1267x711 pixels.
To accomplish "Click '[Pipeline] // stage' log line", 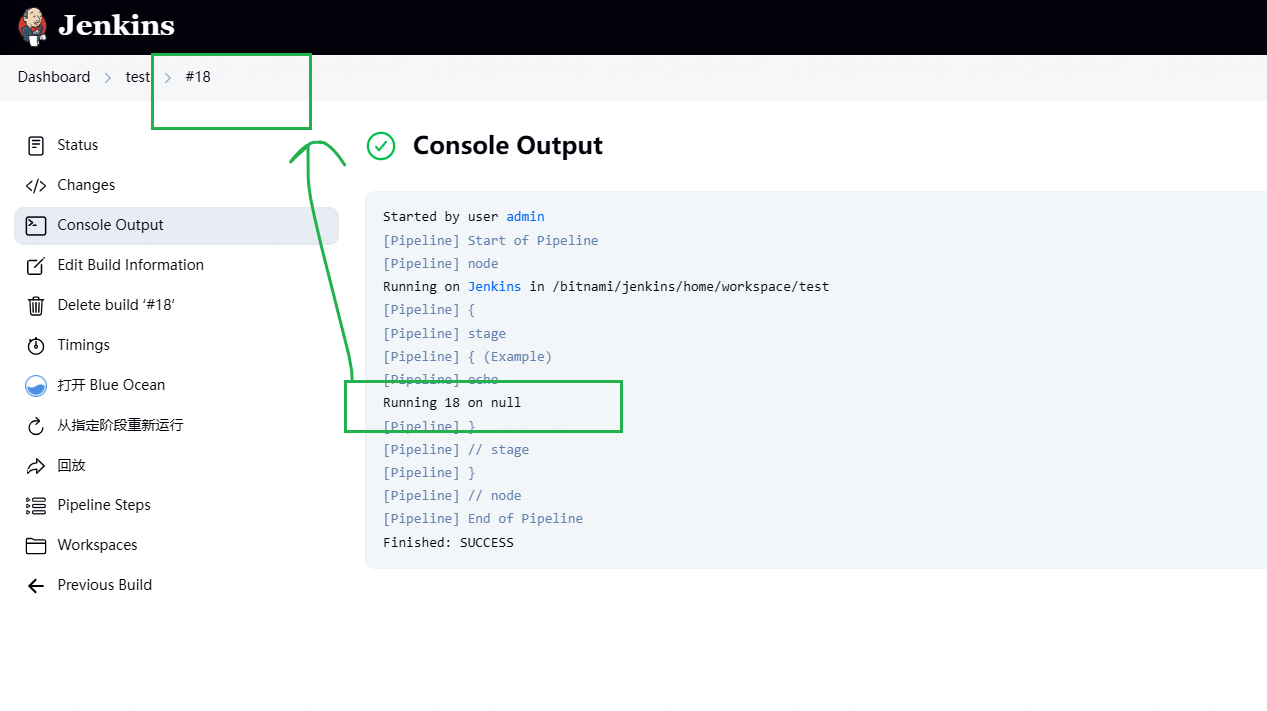I will coord(456,449).
